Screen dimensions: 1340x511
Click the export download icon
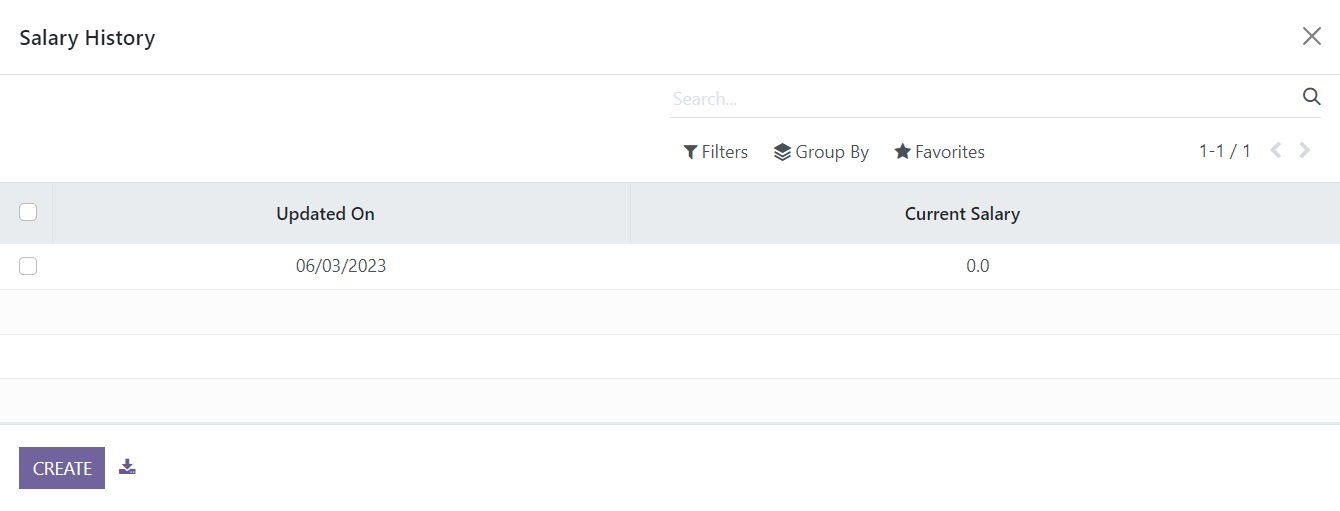tap(127, 467)
